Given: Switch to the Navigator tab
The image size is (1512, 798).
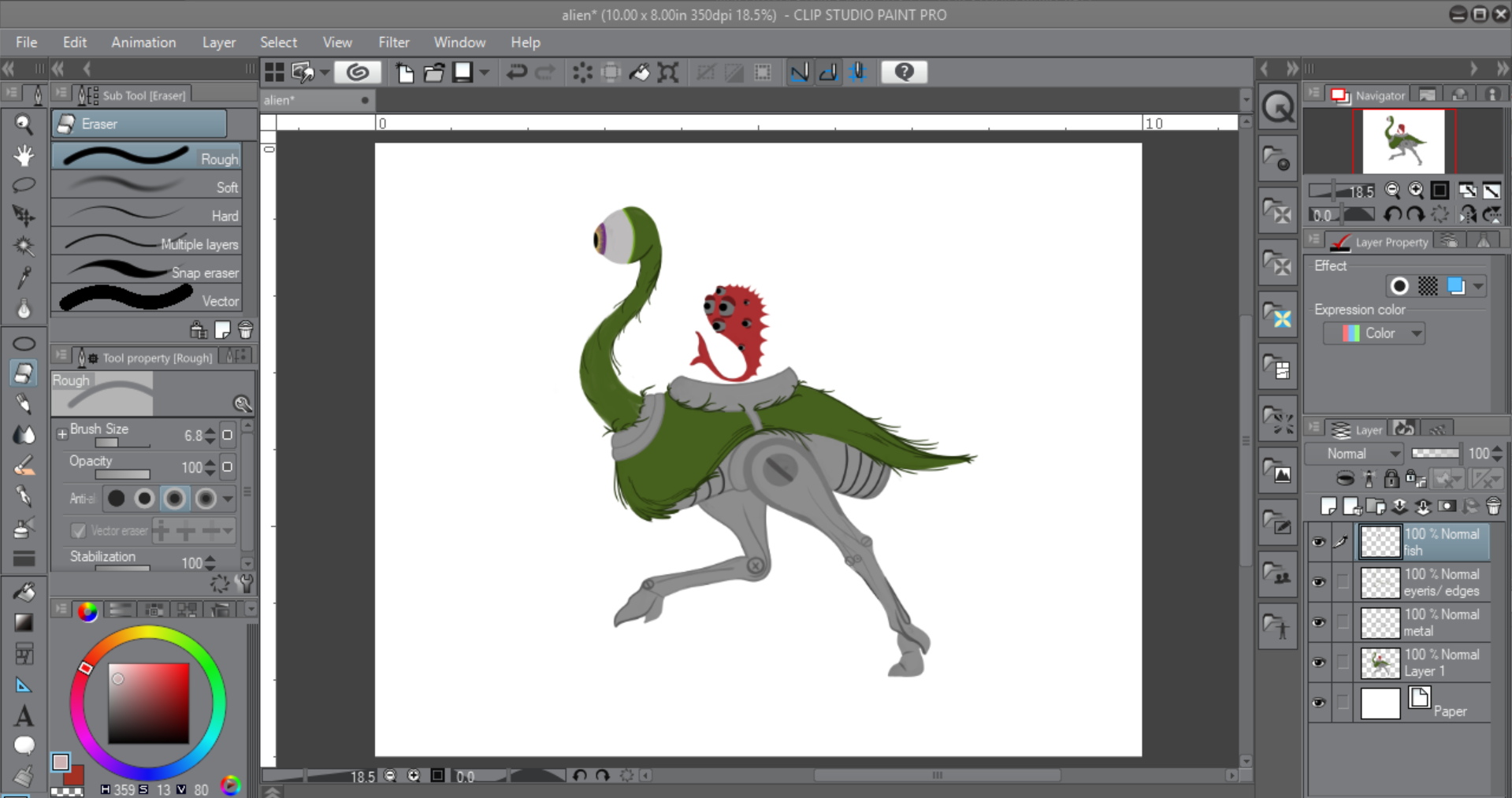Looking at the screenshot, I should tap(1369, 95).
